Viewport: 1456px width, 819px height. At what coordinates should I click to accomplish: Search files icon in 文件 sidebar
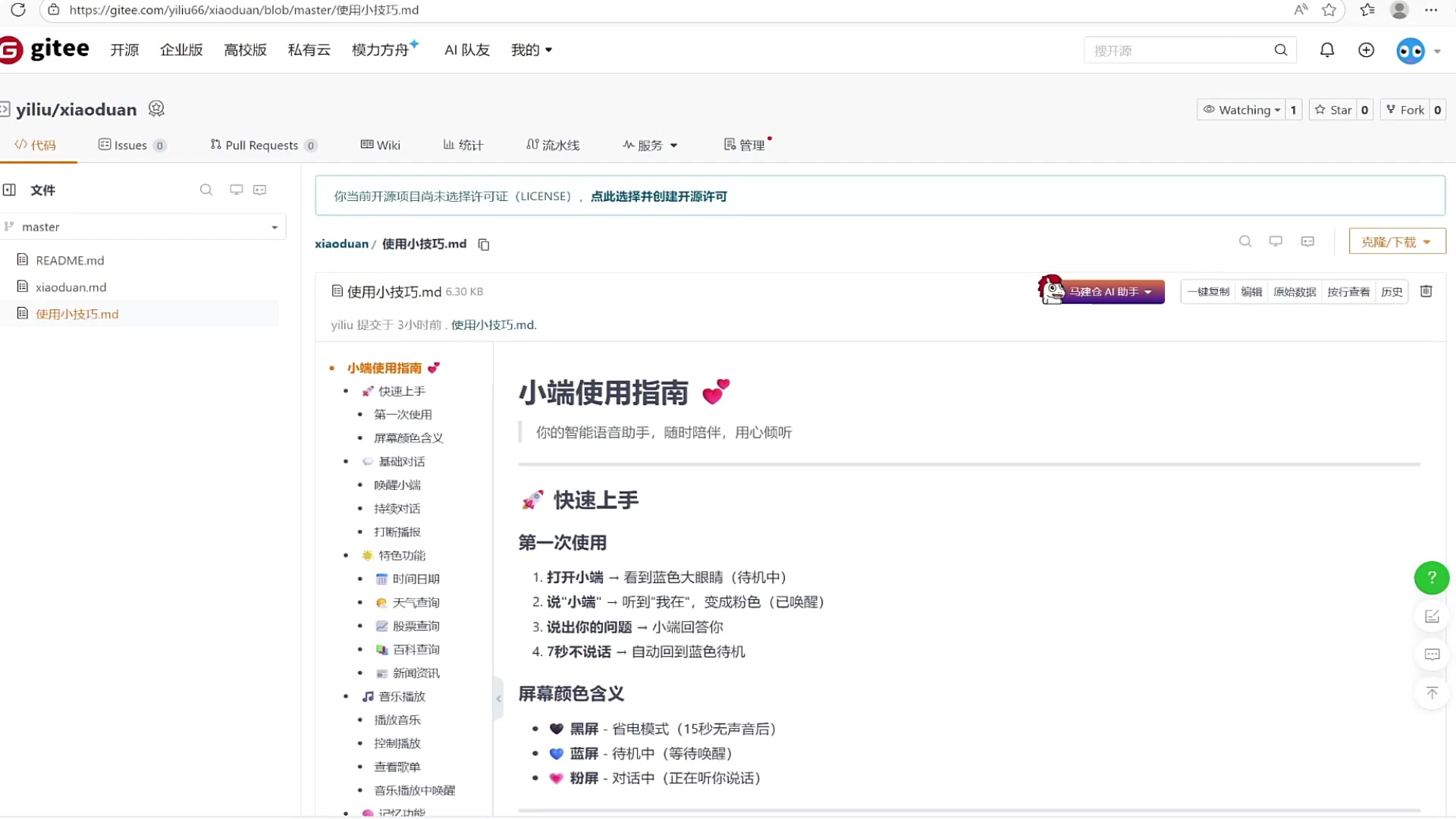point(206,190)
